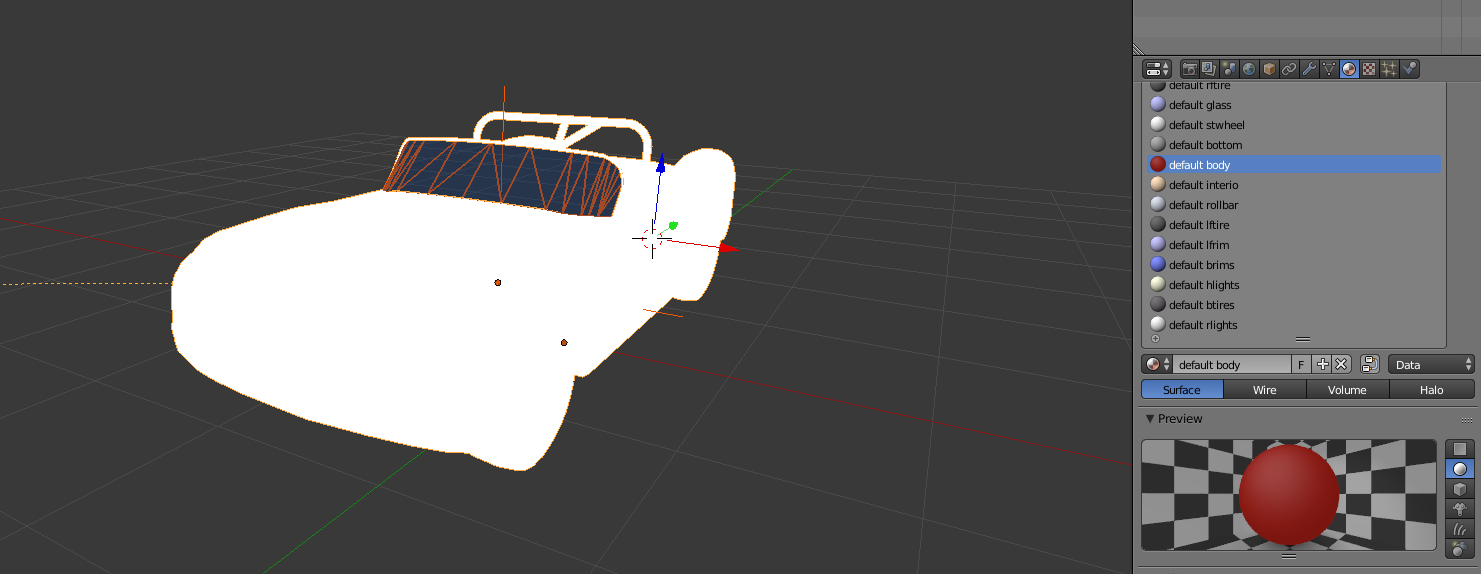The height and width of the screenshot is (574, 1481).
Task: Click the Preview panel drag grip
Action: pos(1466,420)
